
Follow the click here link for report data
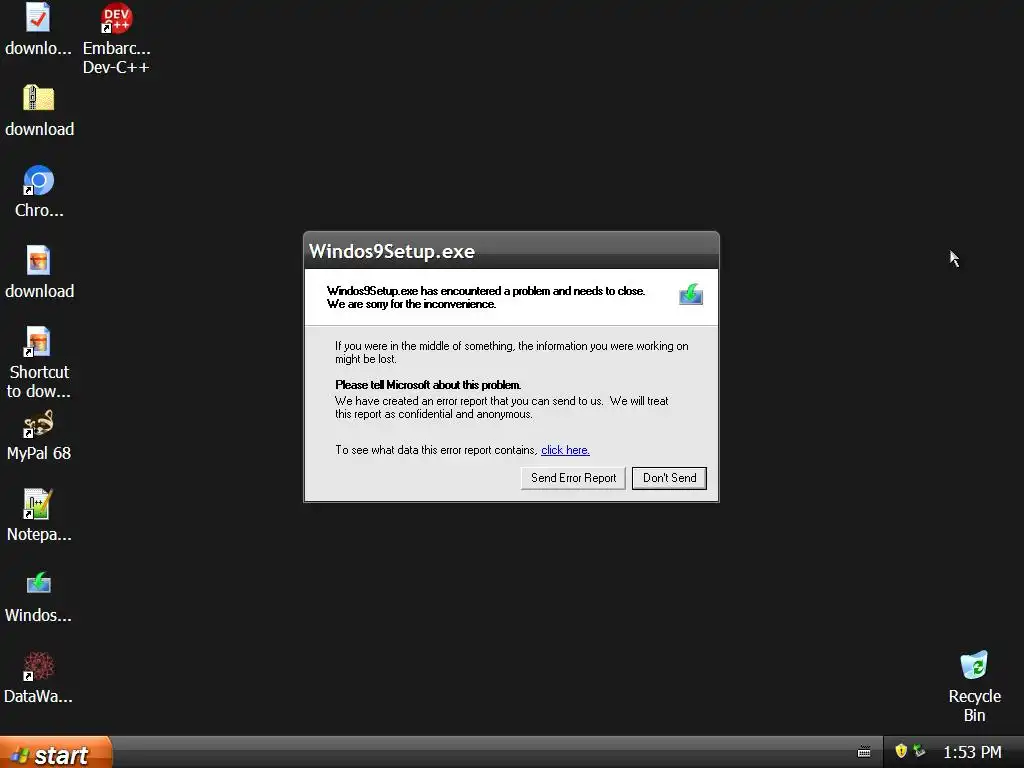click(566, 450)
